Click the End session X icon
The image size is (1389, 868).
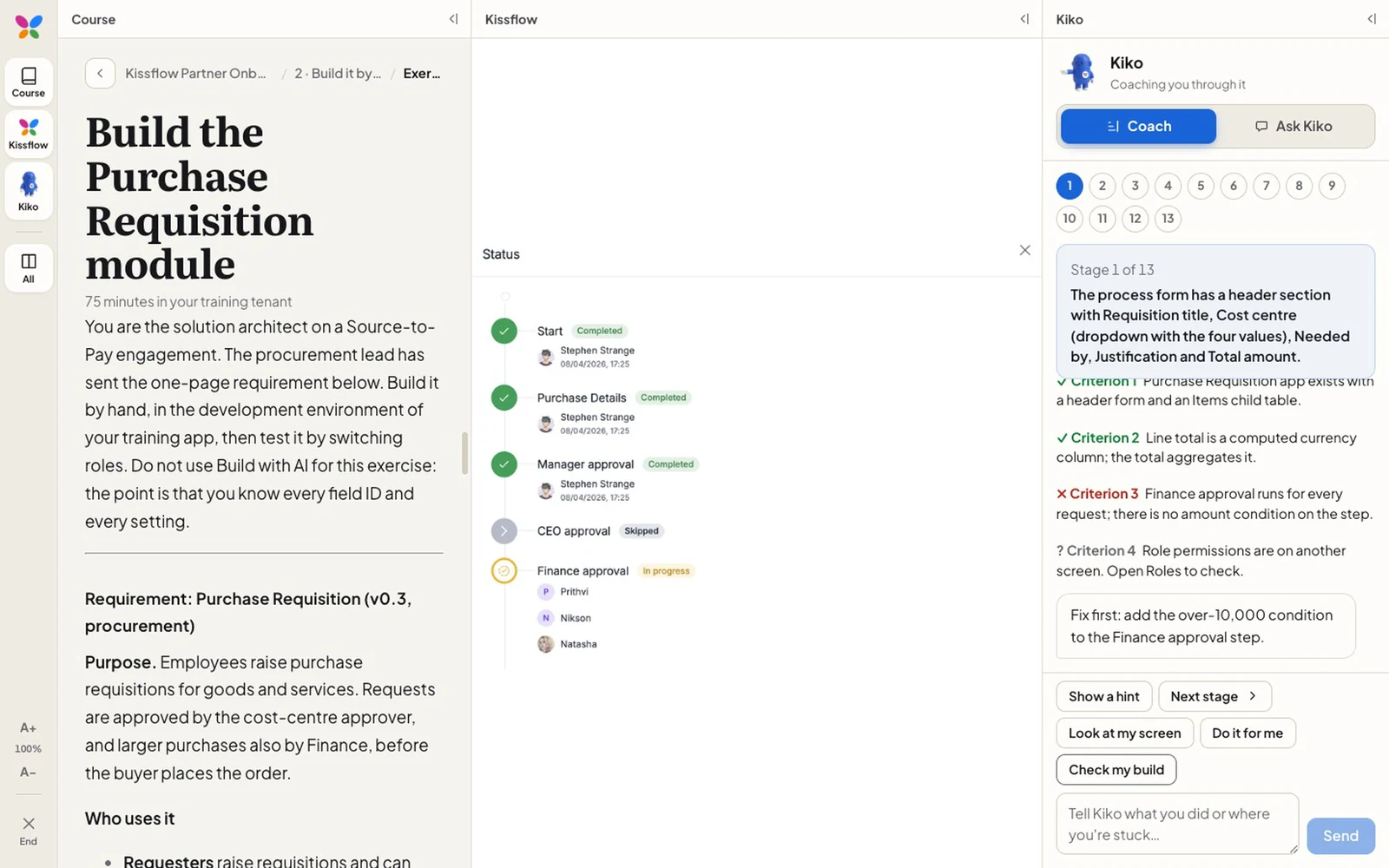(x=29, y=830)
